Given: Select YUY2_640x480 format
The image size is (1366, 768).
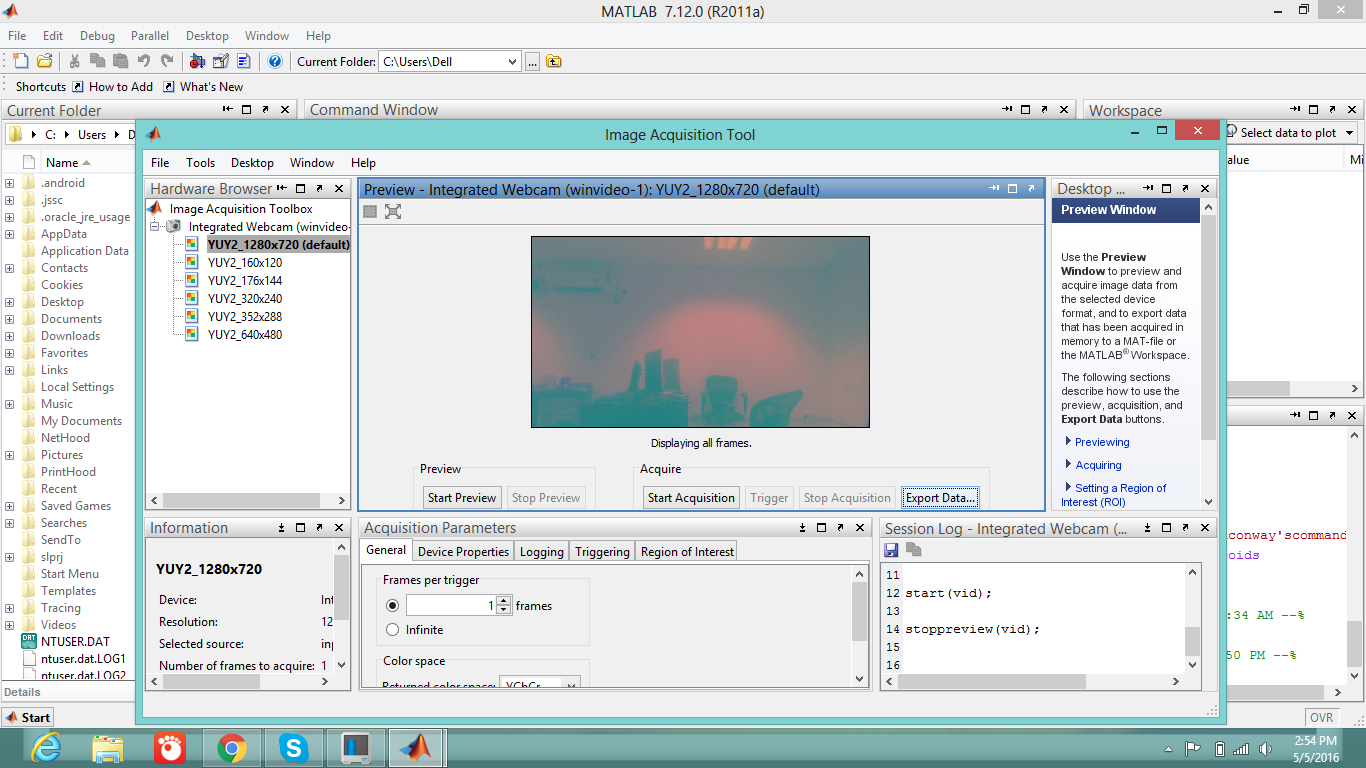Looking at the screenshot, I should 245,335.
